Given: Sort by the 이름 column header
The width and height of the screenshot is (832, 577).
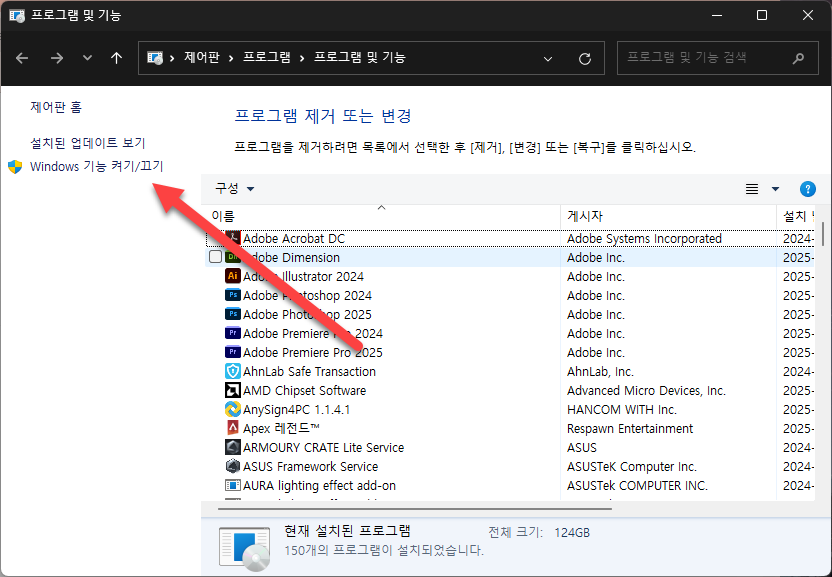Looking at the screenshot, I should (x=380, y=216).
